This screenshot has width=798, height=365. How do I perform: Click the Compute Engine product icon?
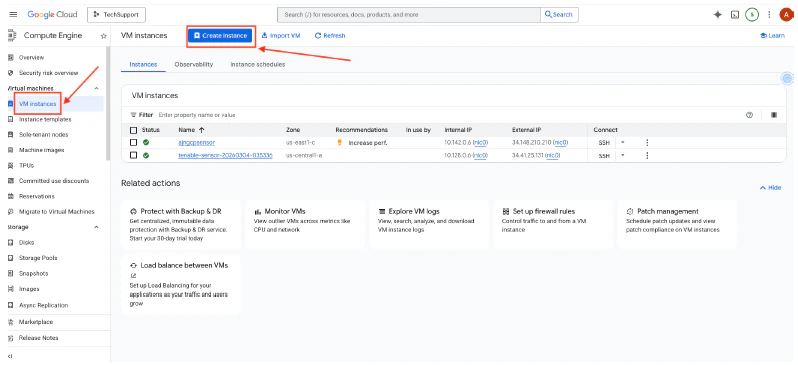[x=11, y=36]
